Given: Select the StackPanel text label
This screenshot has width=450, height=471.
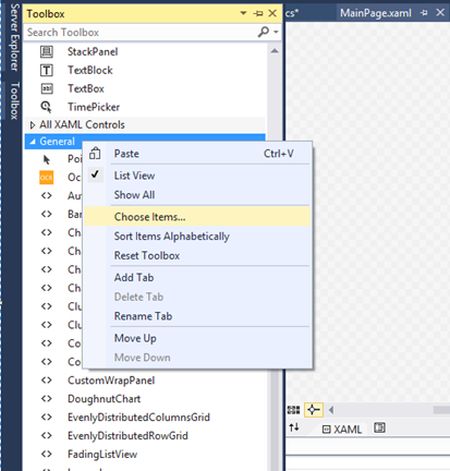Looking at the screenshot, I should pos(93,52).
